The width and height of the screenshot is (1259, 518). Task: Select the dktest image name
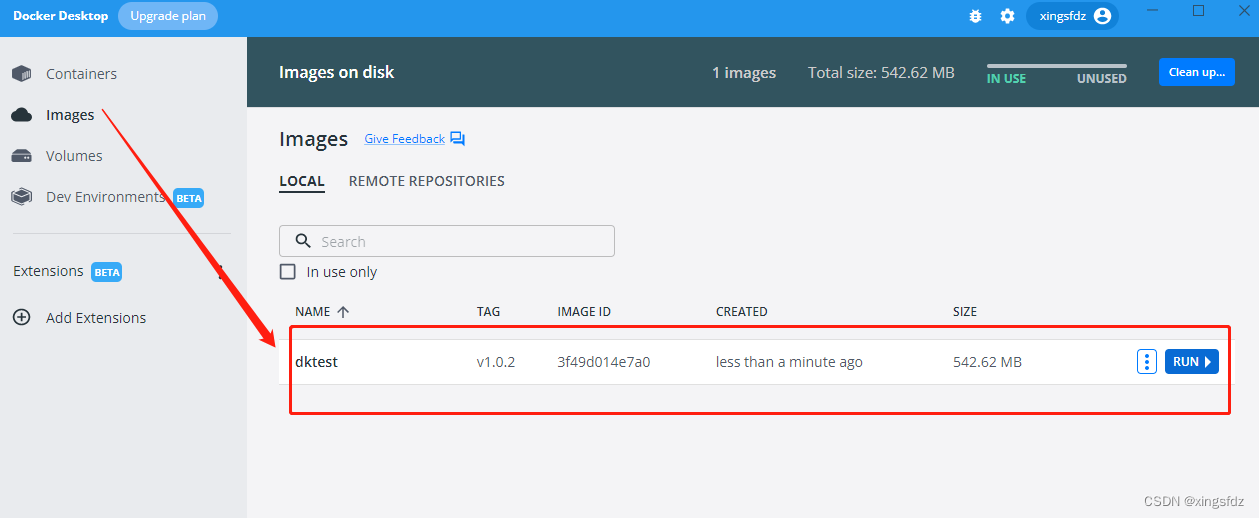pyautogui.click(x=316, y=362)
